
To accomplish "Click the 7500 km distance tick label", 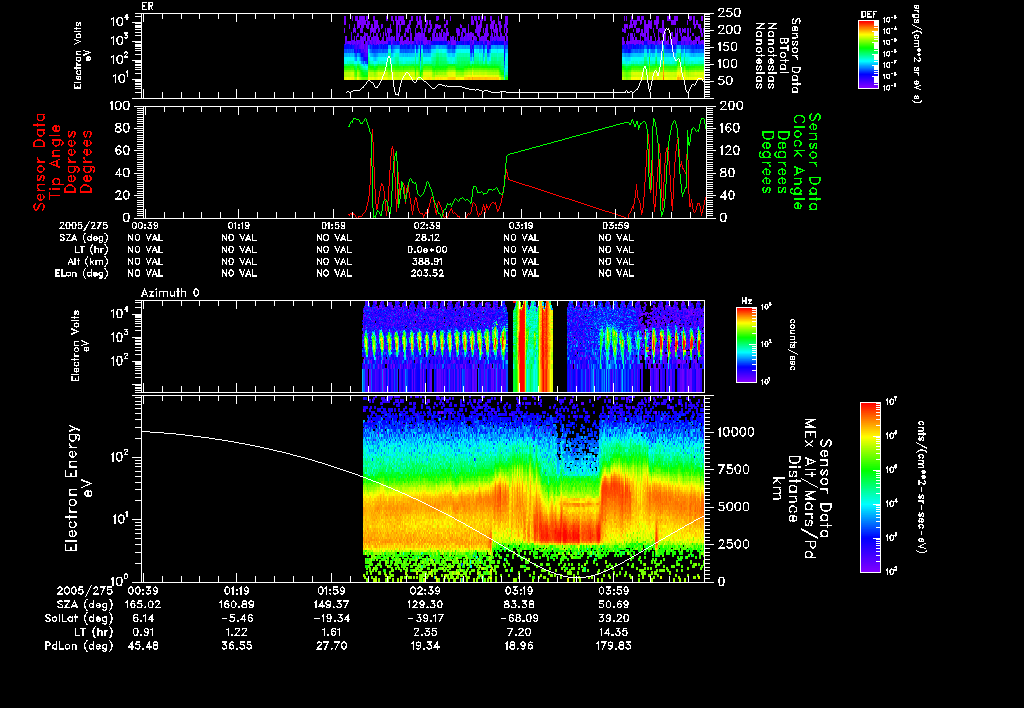I will click(x=733, y=470).
